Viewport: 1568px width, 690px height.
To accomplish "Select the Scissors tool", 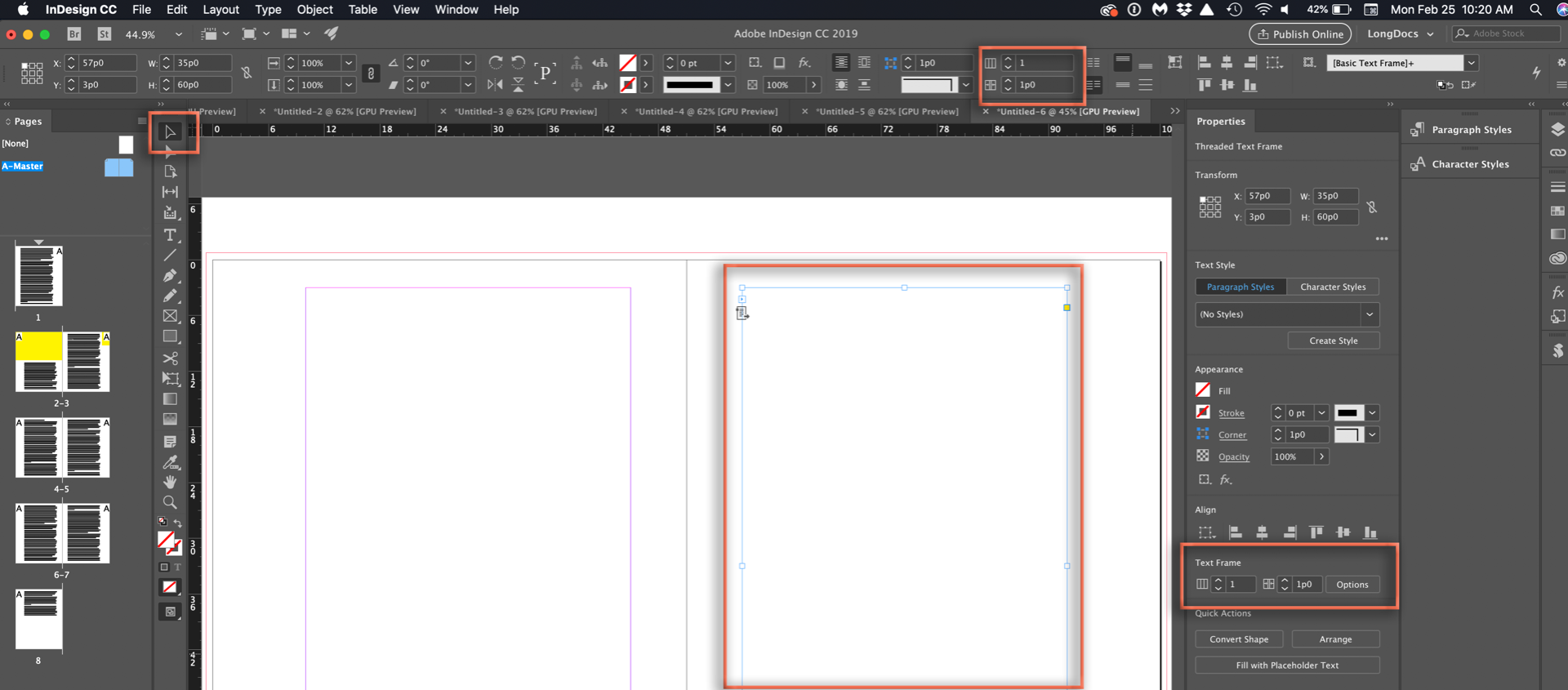I will 170,358.
